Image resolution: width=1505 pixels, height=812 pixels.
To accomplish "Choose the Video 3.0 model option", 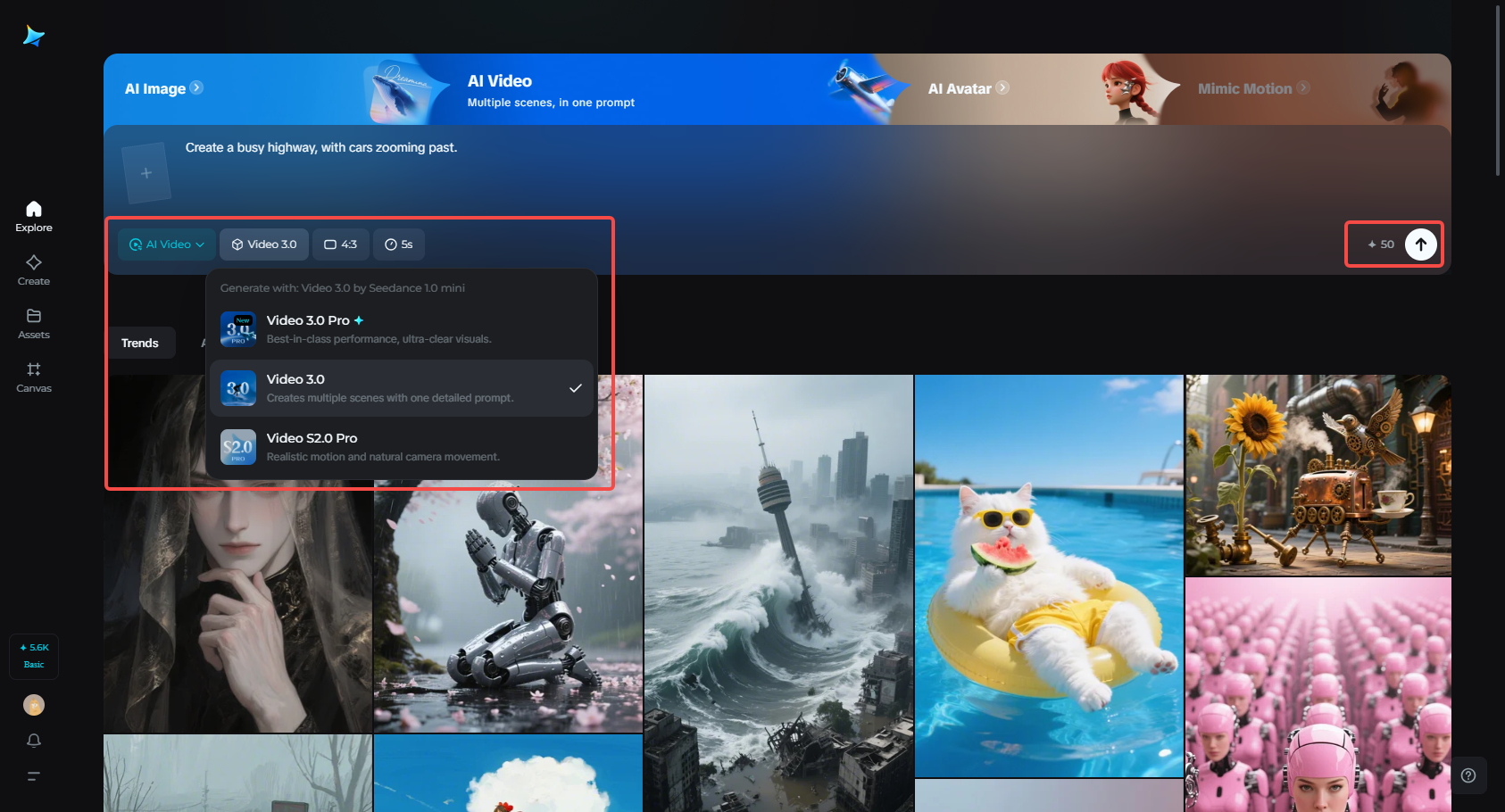I will [x=402, y=388].
